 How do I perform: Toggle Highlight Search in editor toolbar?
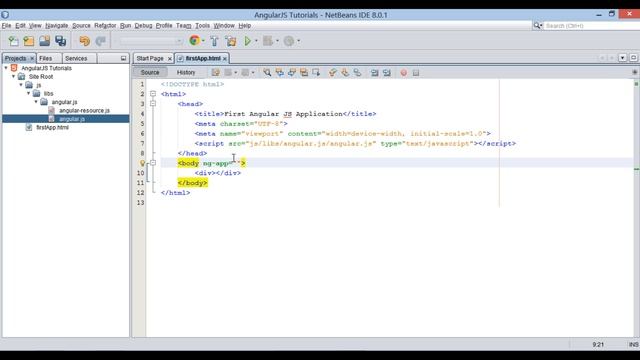[x=304, y=73]
